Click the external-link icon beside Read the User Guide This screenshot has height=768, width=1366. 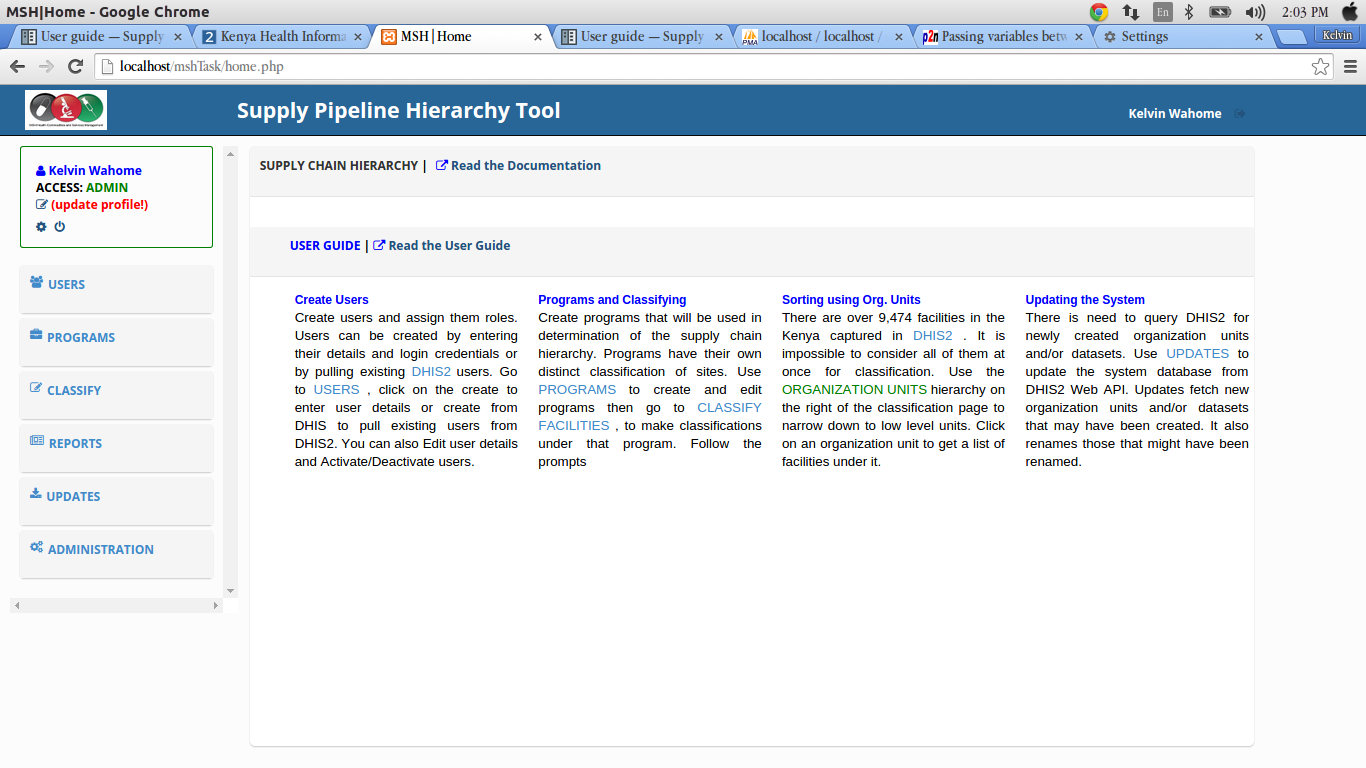(379, 246)
